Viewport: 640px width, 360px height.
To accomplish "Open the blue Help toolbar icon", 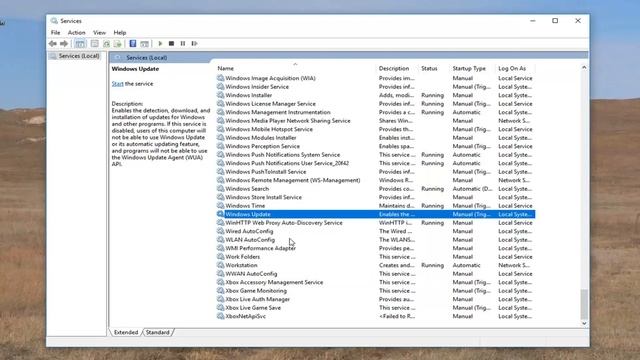I will coord(133,44).
